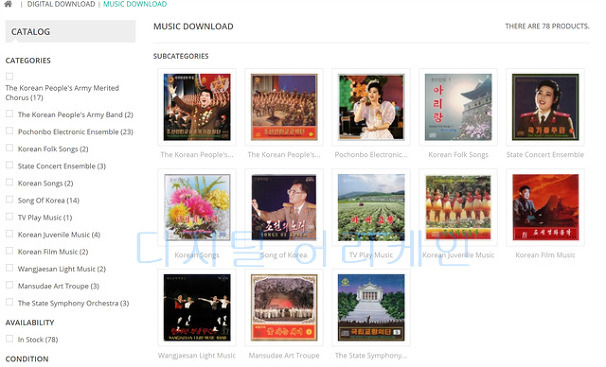Screen dimensions: 606x367
Task: Check The State Symphony Orchestra (3) filter
Action: [10, 302]
